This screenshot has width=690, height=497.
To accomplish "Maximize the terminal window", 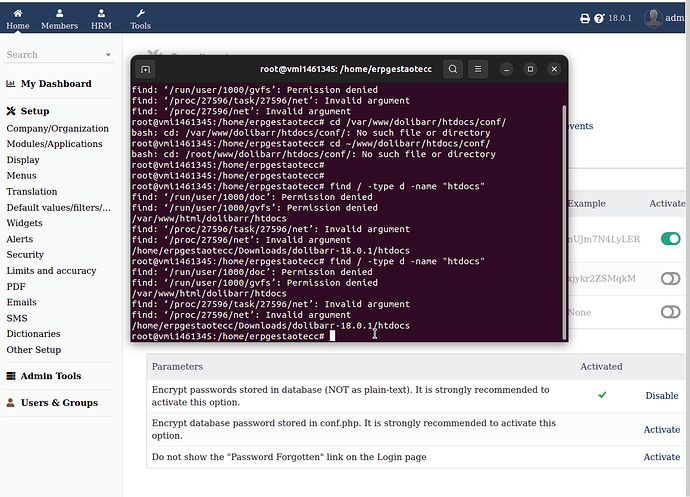I will coord(530,69).
